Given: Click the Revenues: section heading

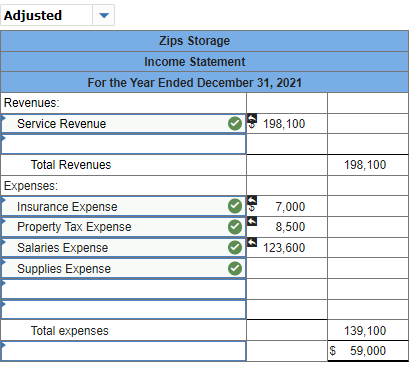Looking at the screenshot, I should coord(32,103).
